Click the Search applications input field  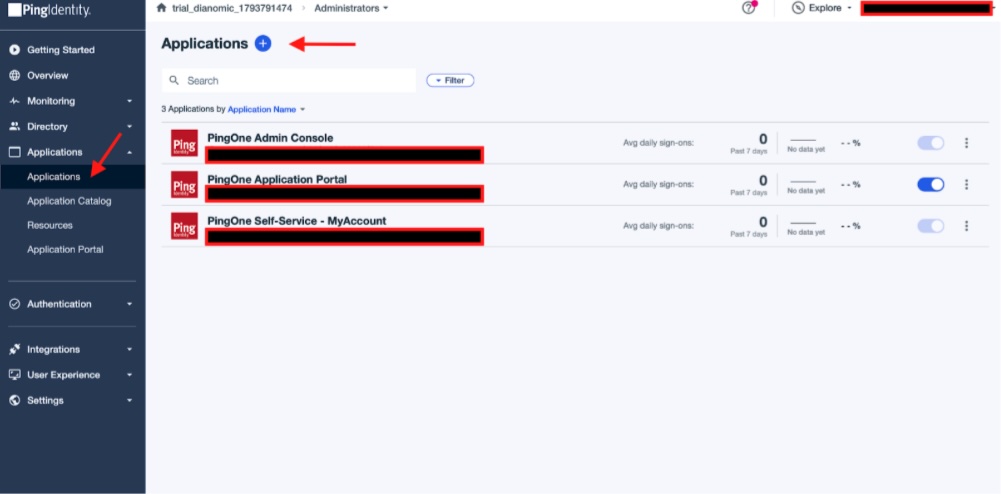click(289, 80)
